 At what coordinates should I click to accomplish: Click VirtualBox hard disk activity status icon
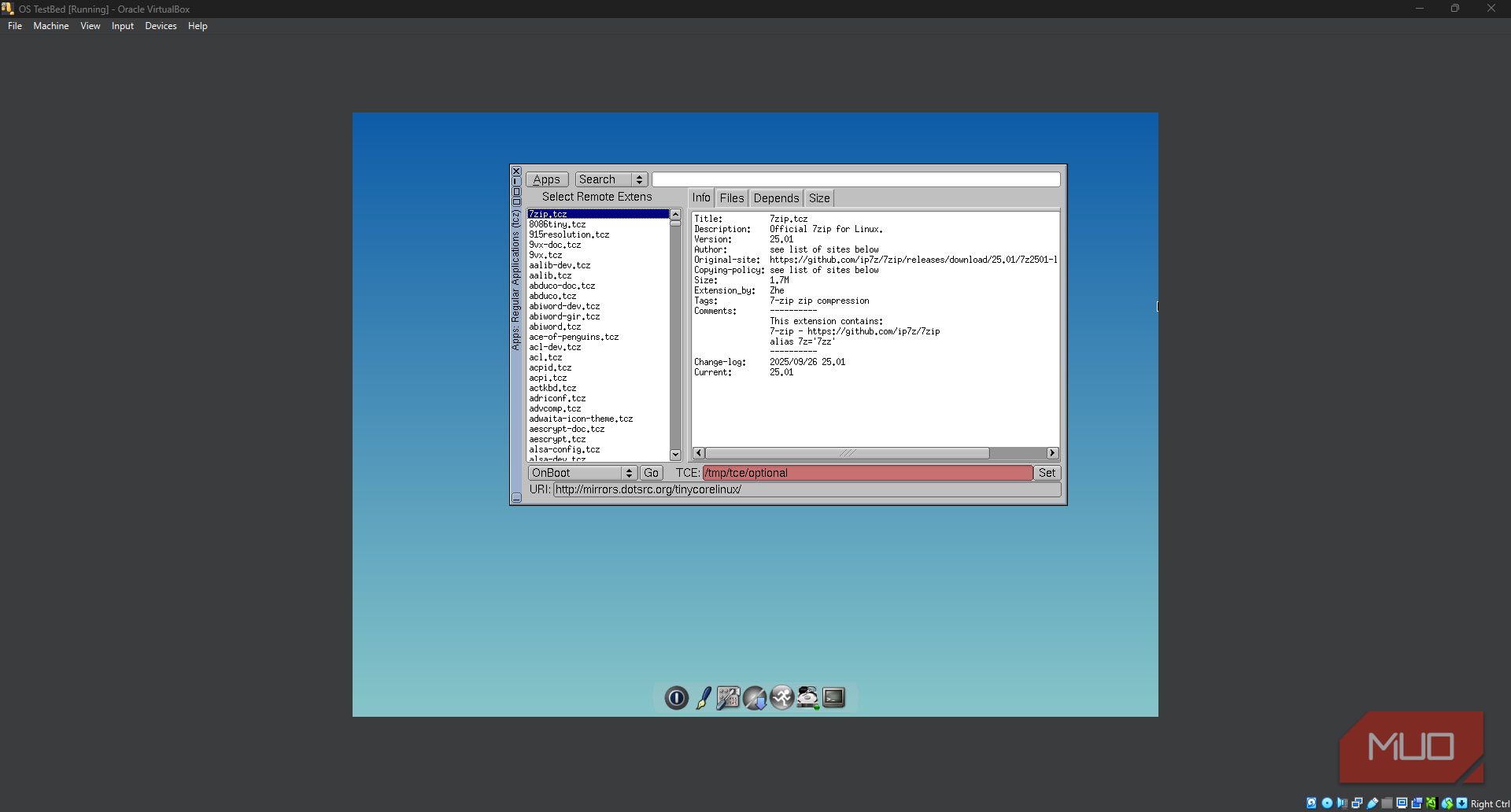click(x=1311, y=803)
